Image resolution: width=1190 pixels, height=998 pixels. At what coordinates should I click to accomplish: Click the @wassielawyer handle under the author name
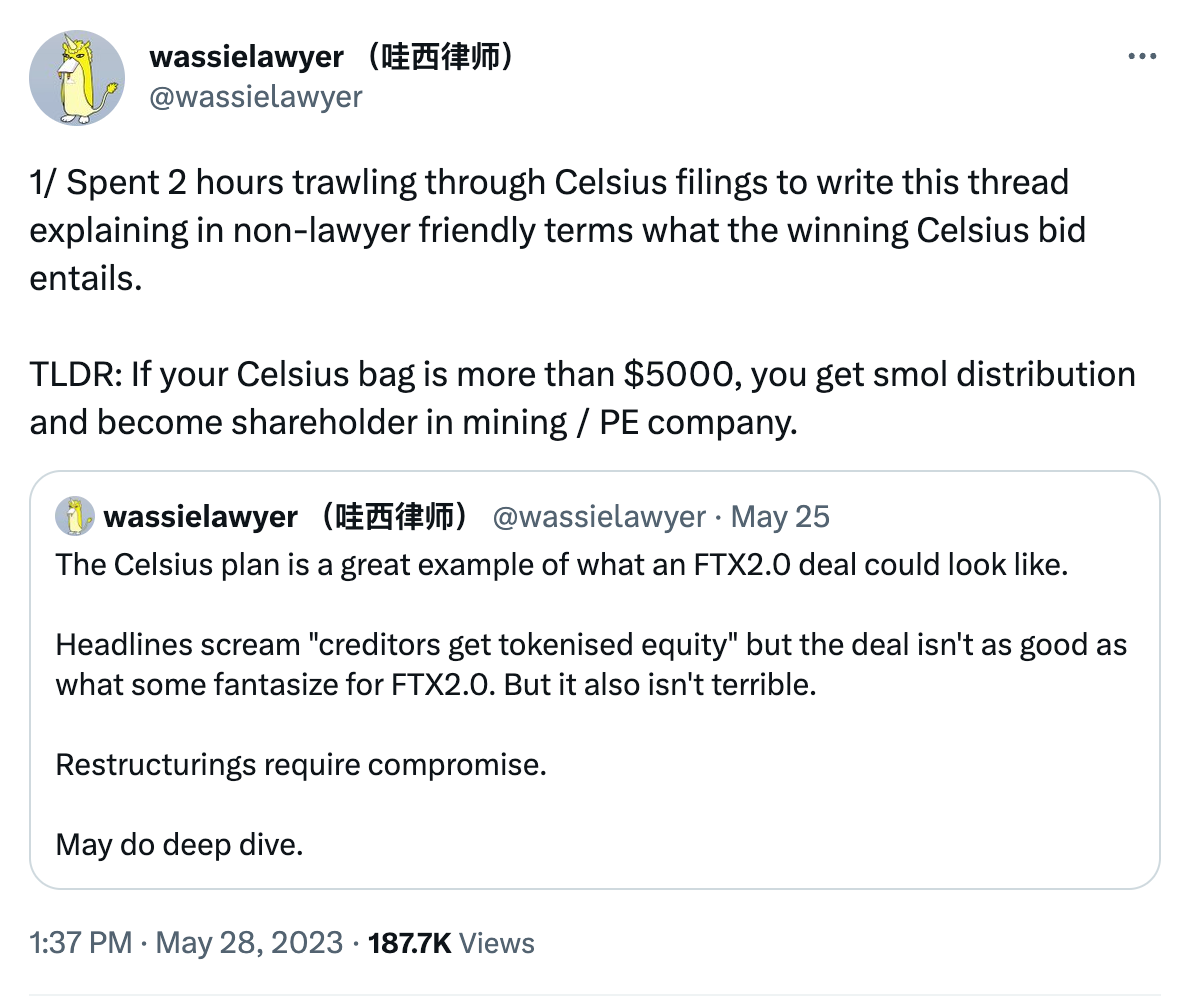[x=255, y=97]
